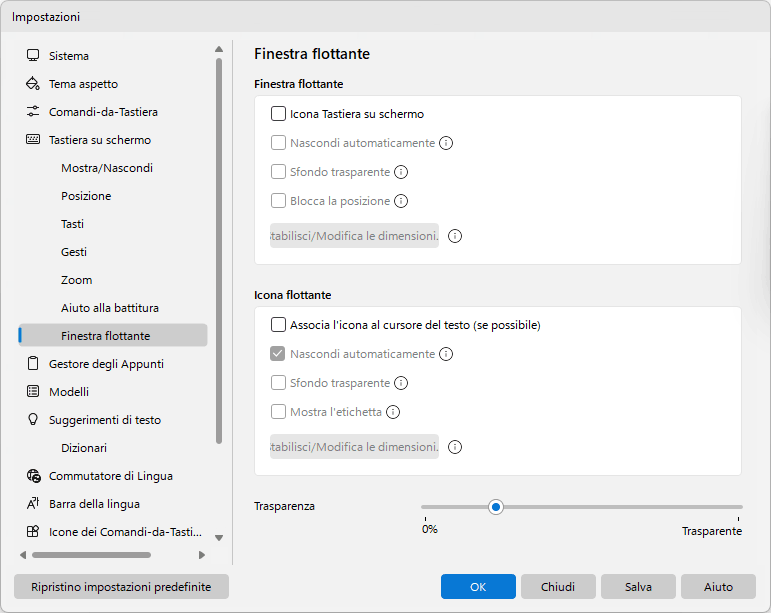Screen dimensions: 771x613
Task: Open info for Icona flottante Nascondi automaticamente
Action: click(x=446, y=354)
